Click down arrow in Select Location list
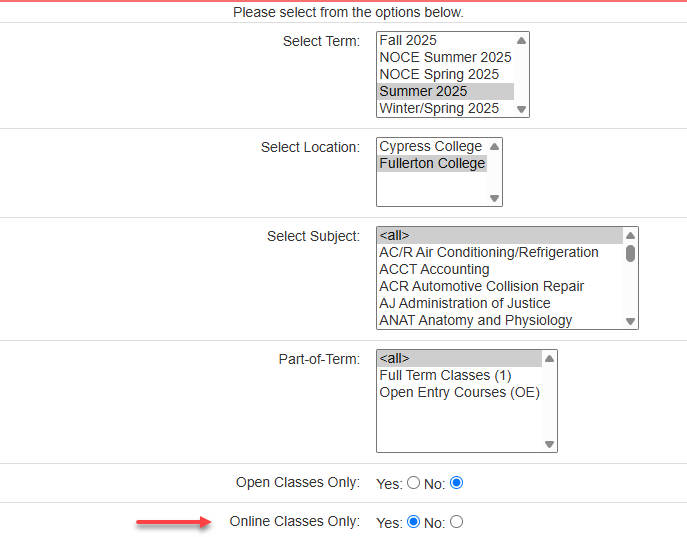The width and height of the screenshot is (687, 537). click(x=494, y=198)
